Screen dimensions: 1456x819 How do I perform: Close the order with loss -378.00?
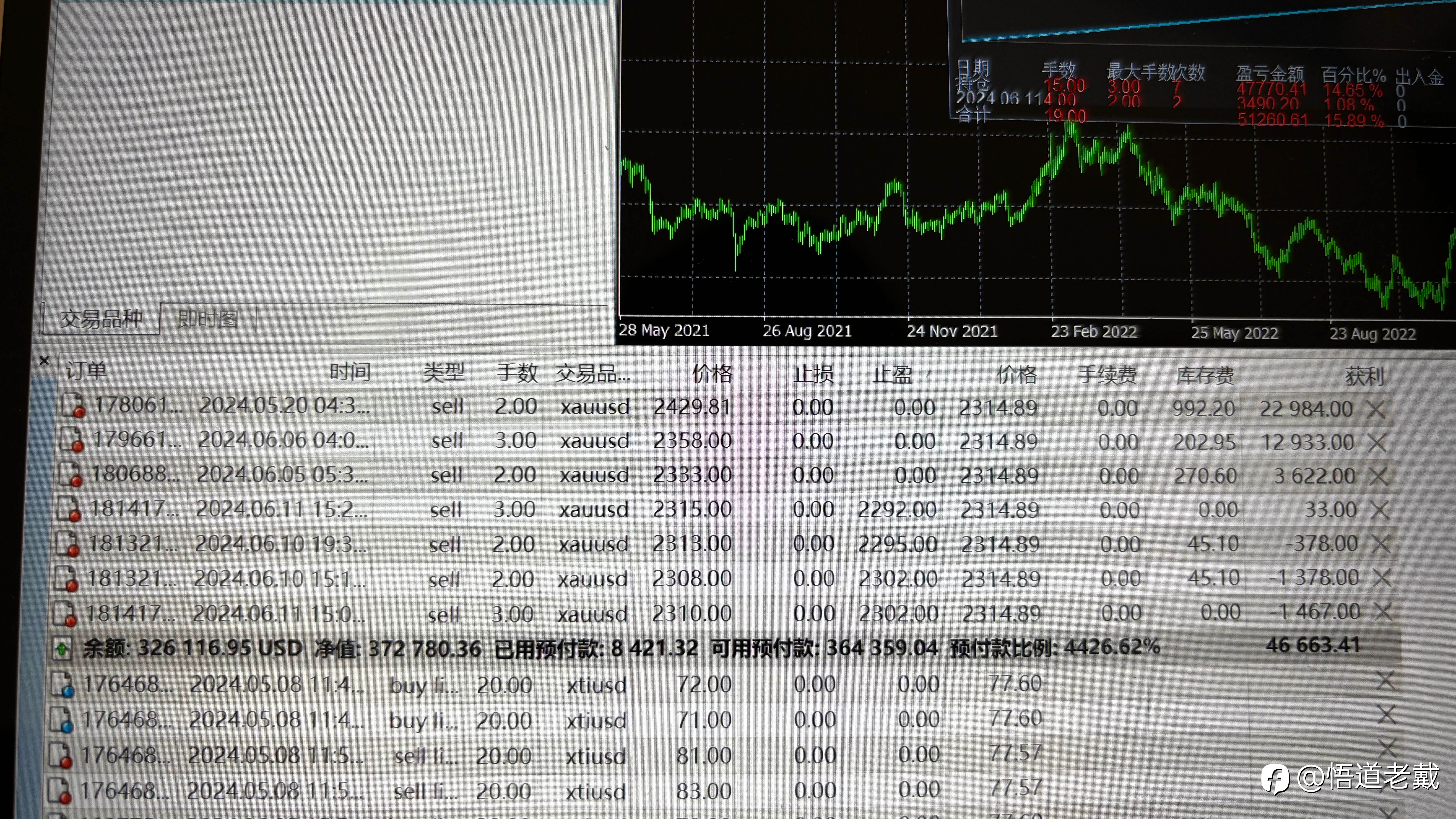1381,544
